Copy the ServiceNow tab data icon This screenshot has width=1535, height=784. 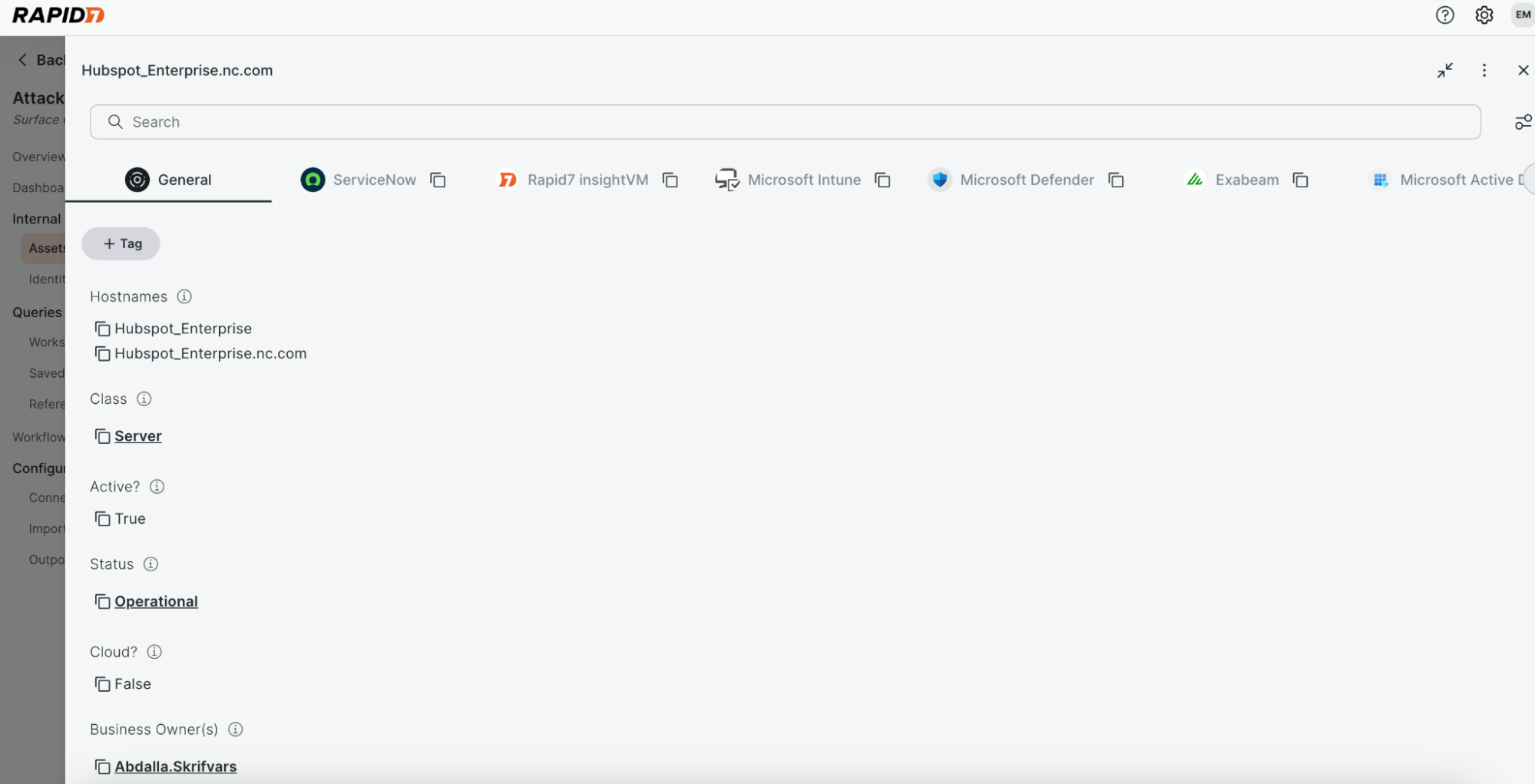(438, 180)
